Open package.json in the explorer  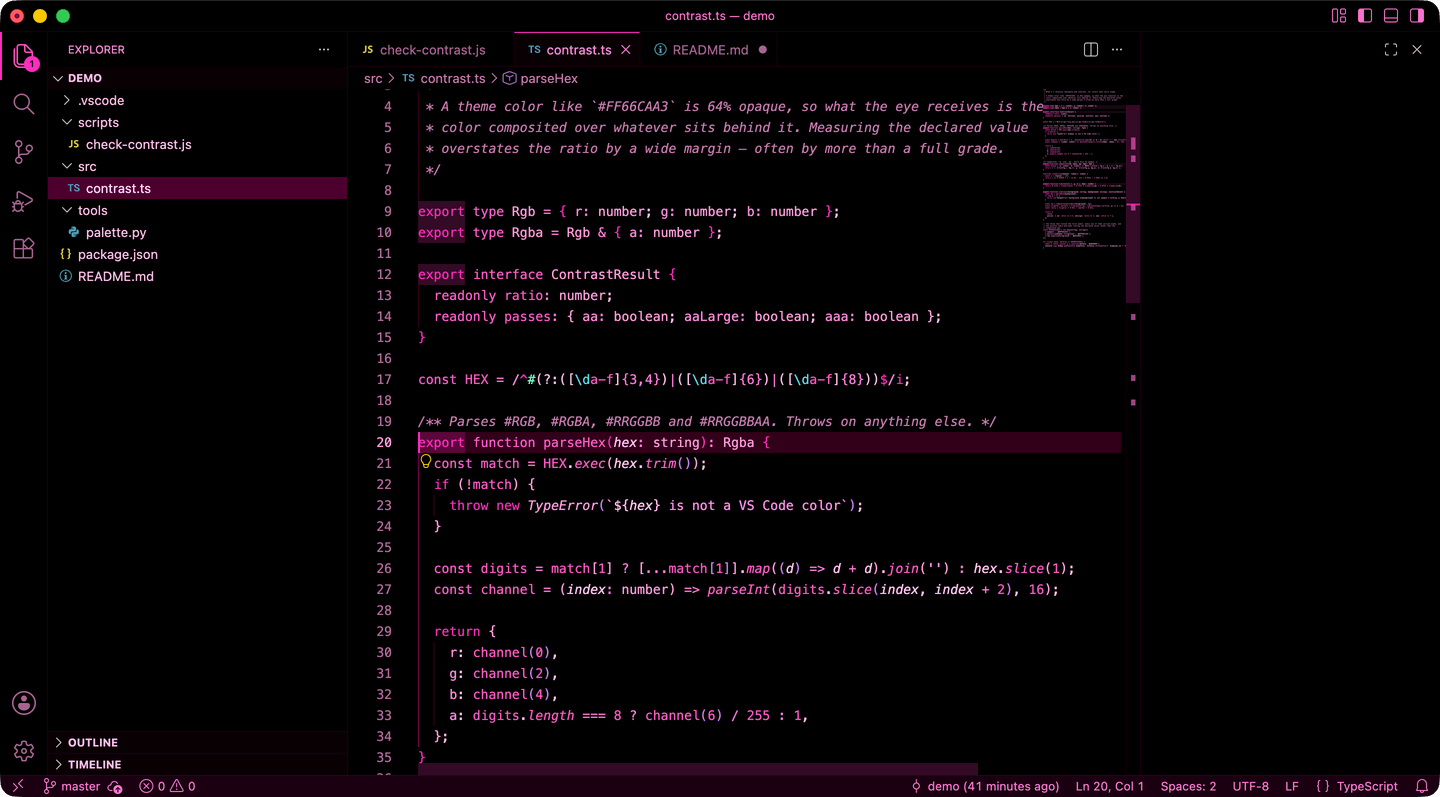pos(197,254)
